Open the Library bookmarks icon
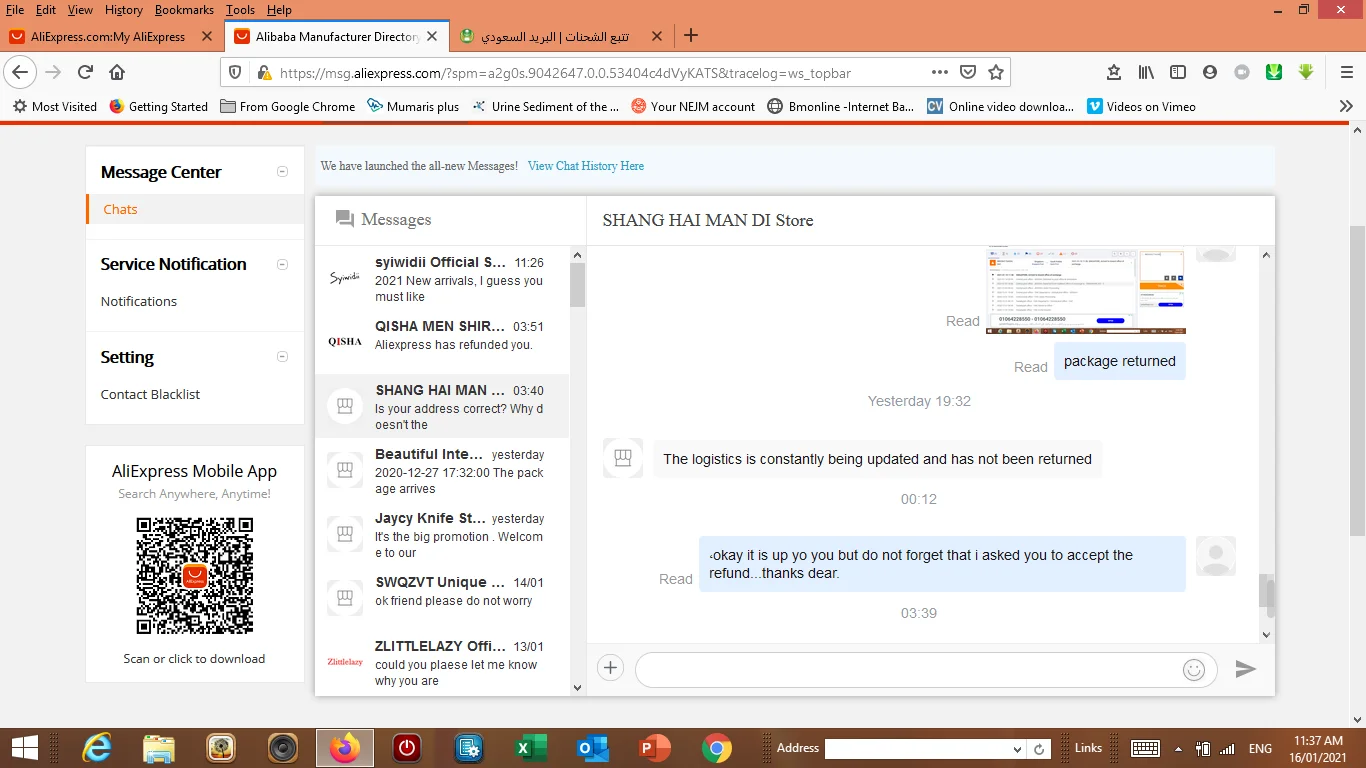1366x768 pixels. 1146,72
